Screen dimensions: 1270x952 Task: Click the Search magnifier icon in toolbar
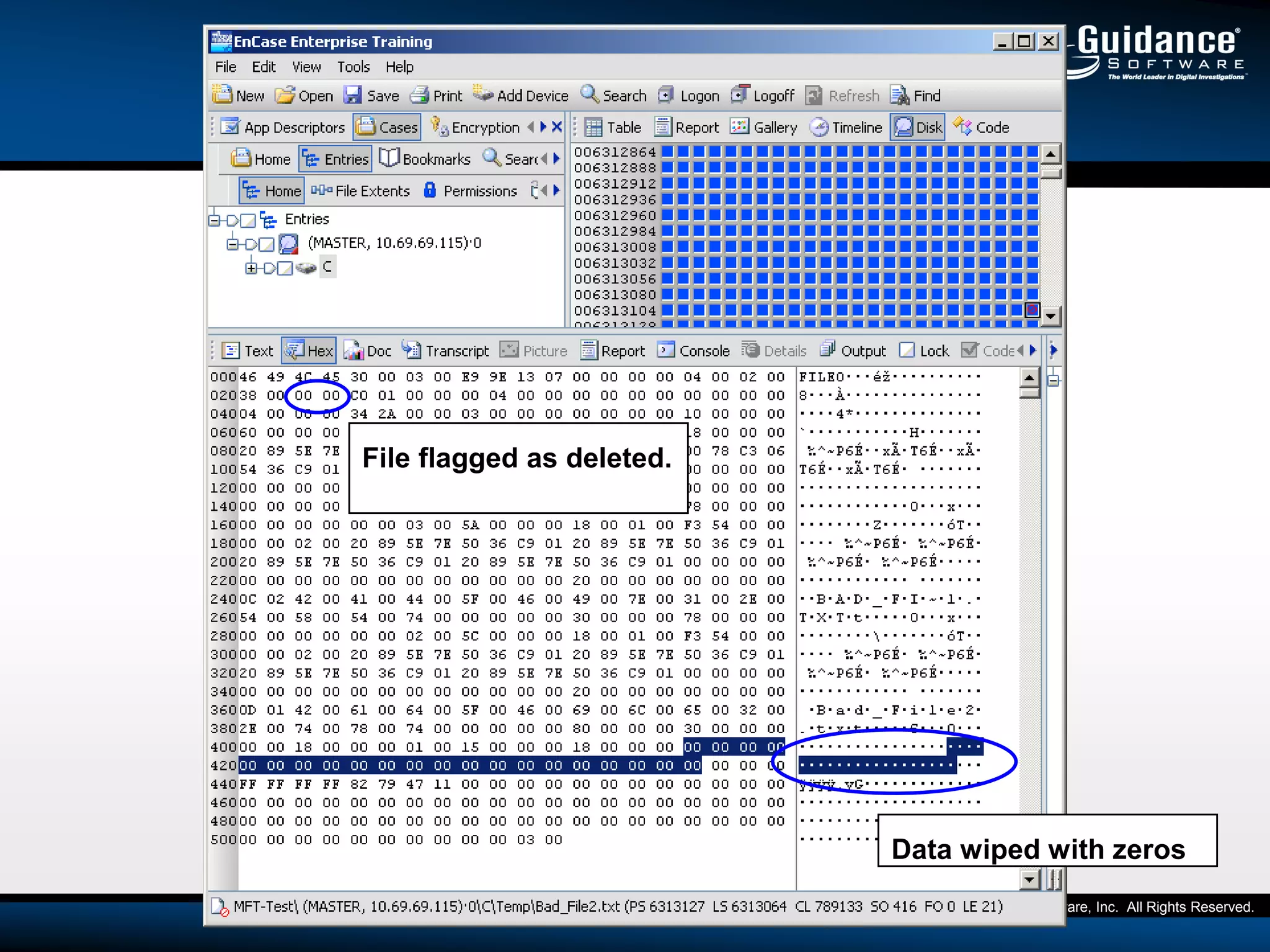[590, 94]
